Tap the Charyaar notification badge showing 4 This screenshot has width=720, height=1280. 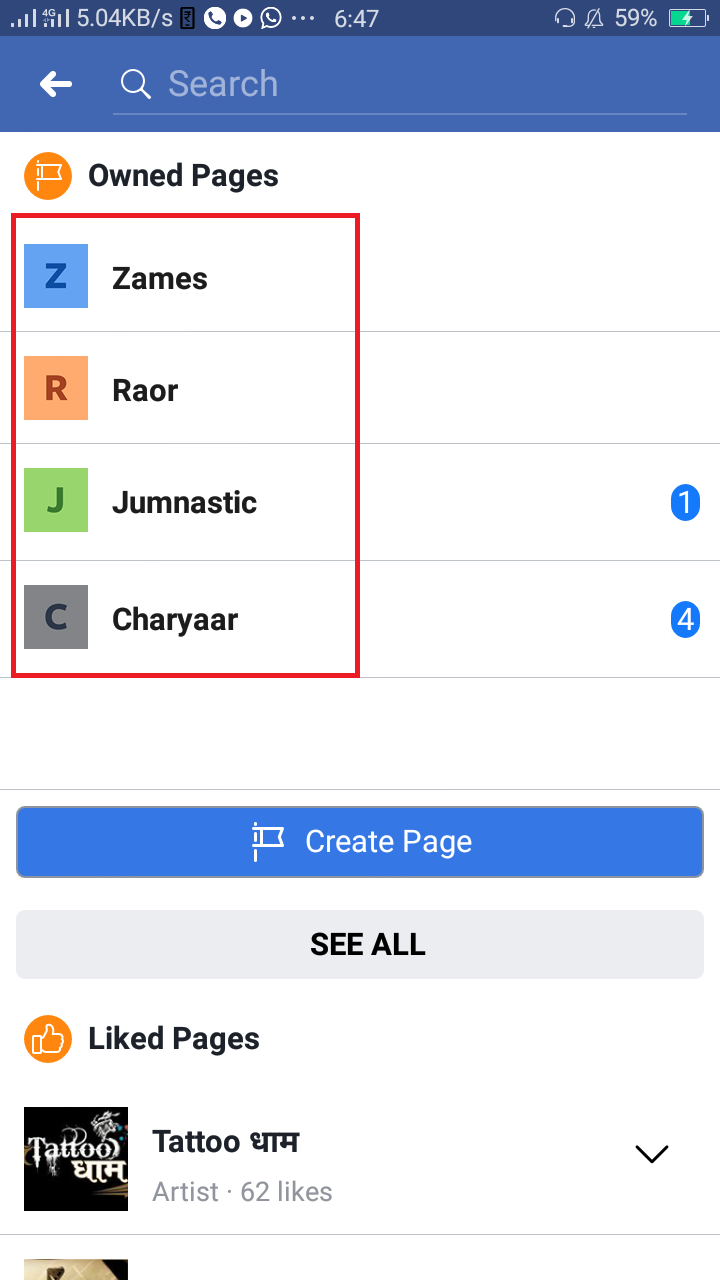click(685, 619)
